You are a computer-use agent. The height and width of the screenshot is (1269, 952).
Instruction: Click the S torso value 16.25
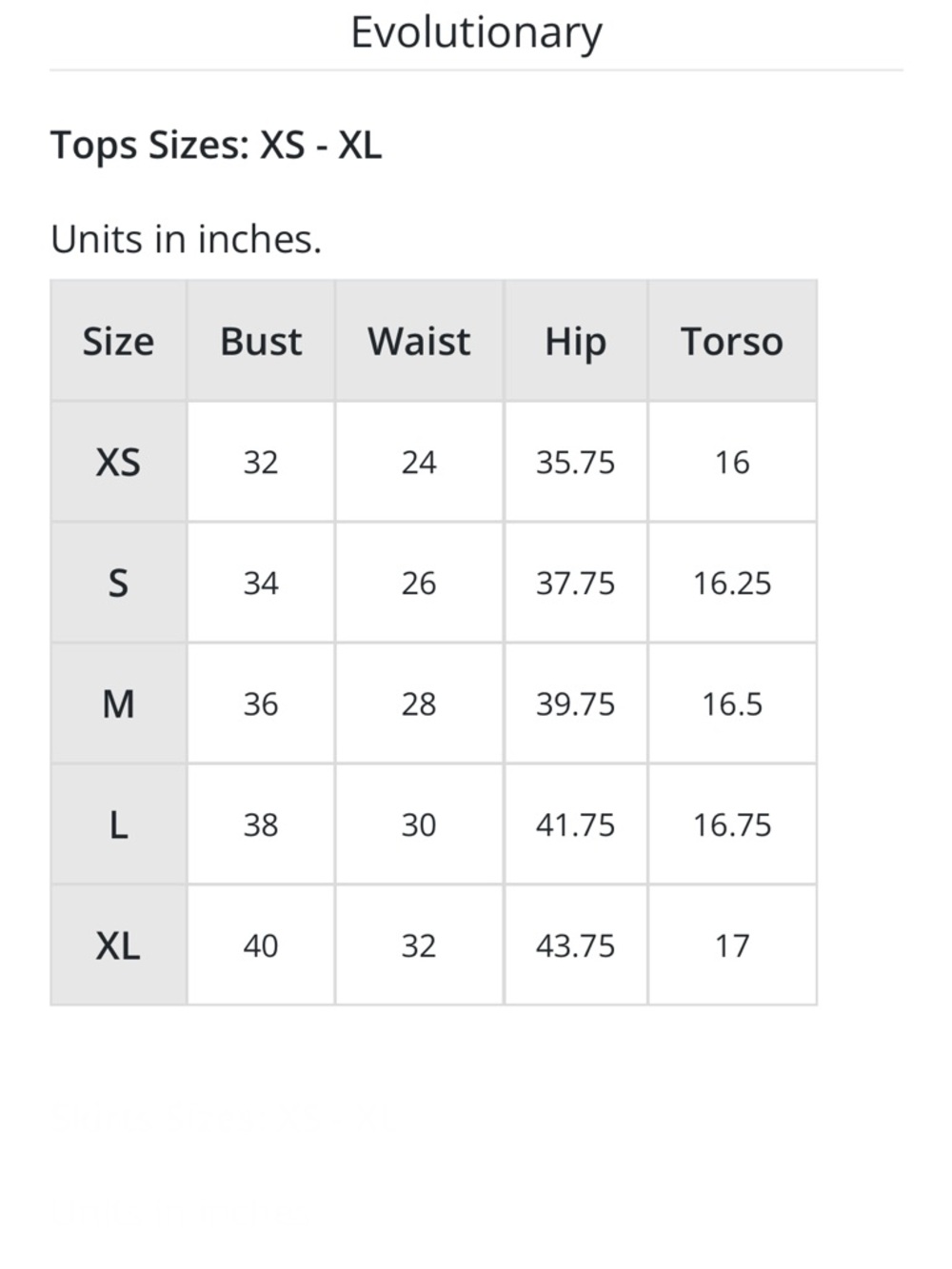(732, 584)
